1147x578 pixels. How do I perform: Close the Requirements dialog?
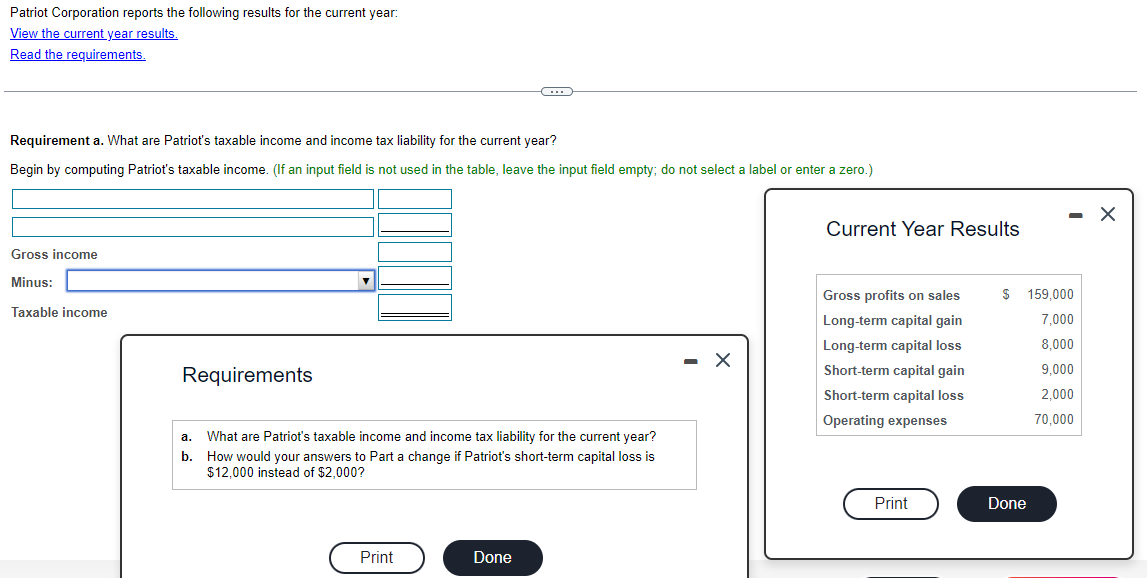click(723, 360)
